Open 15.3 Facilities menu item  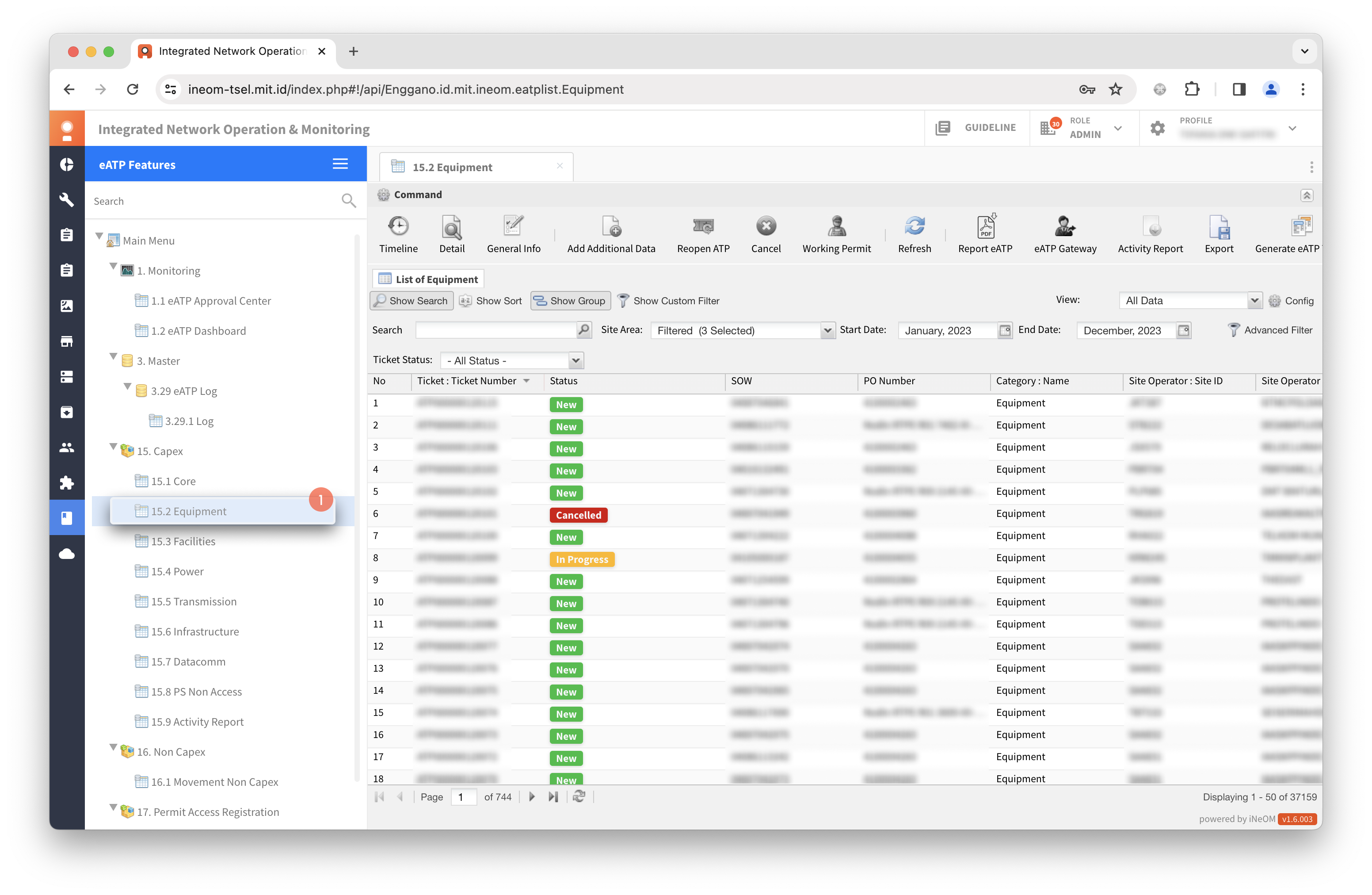click(183, 541)
